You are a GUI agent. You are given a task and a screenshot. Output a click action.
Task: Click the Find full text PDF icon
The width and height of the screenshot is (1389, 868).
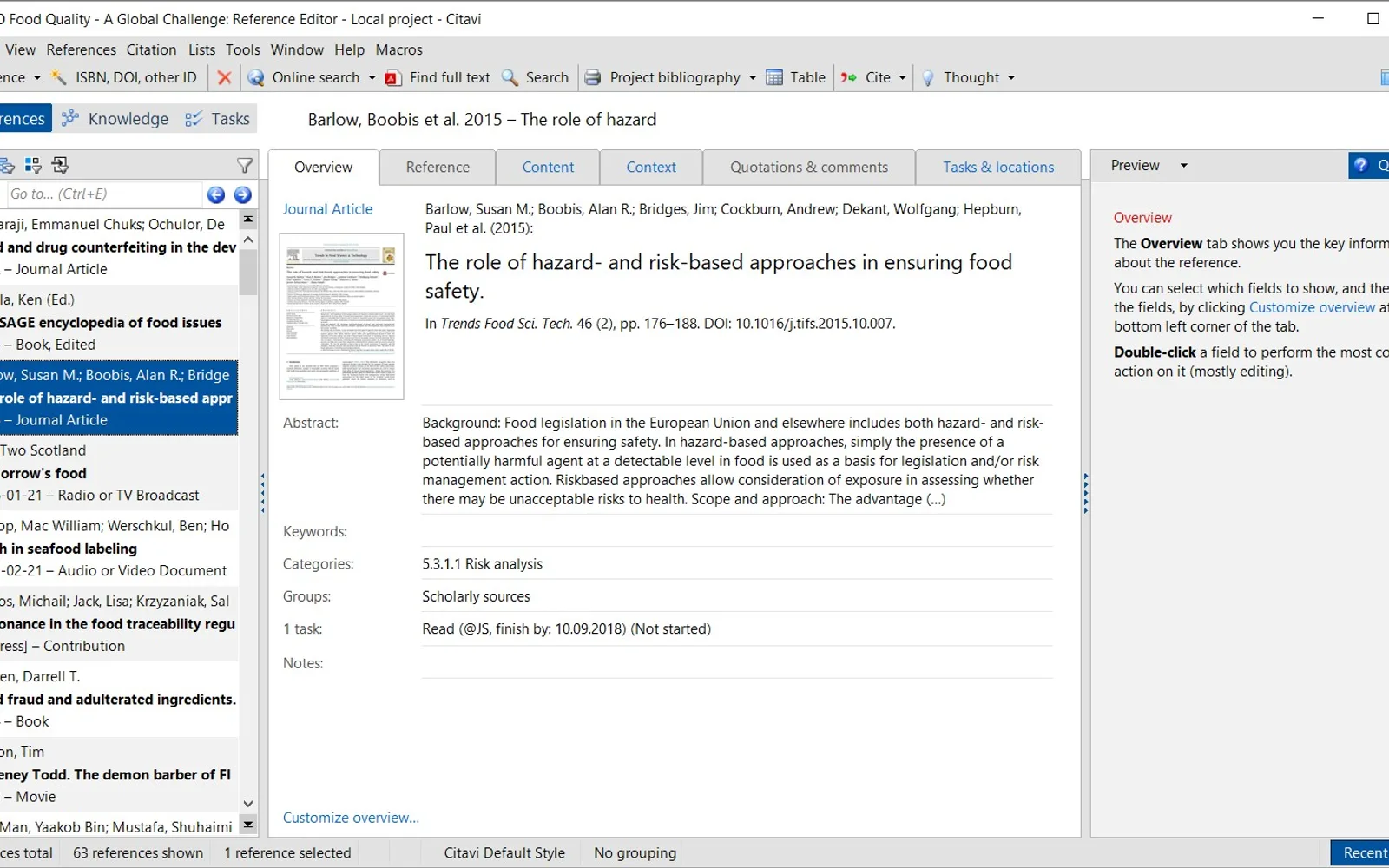392,77
